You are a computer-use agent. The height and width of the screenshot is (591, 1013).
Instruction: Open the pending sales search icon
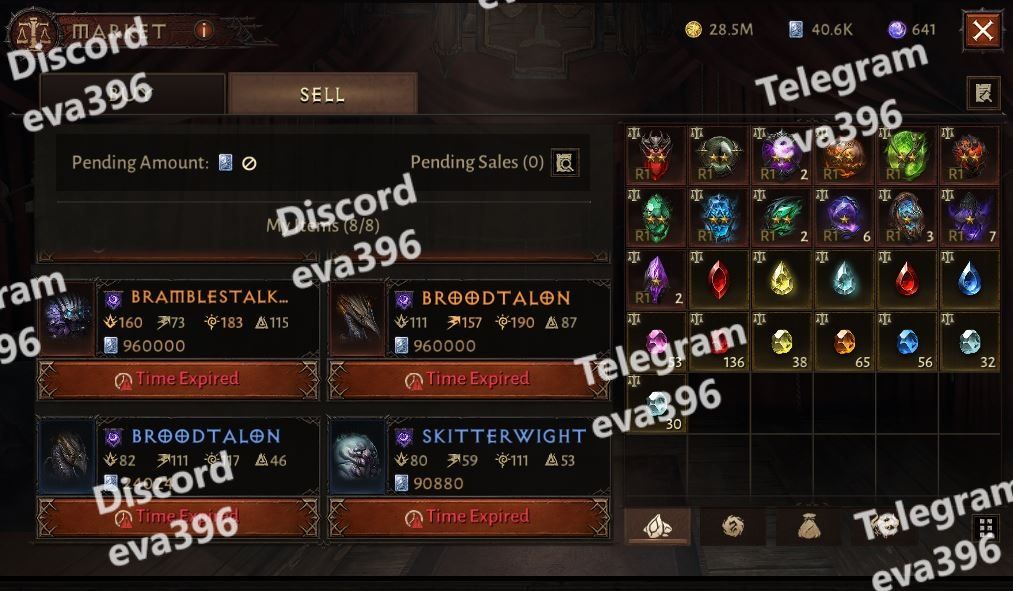pos(565,163)
